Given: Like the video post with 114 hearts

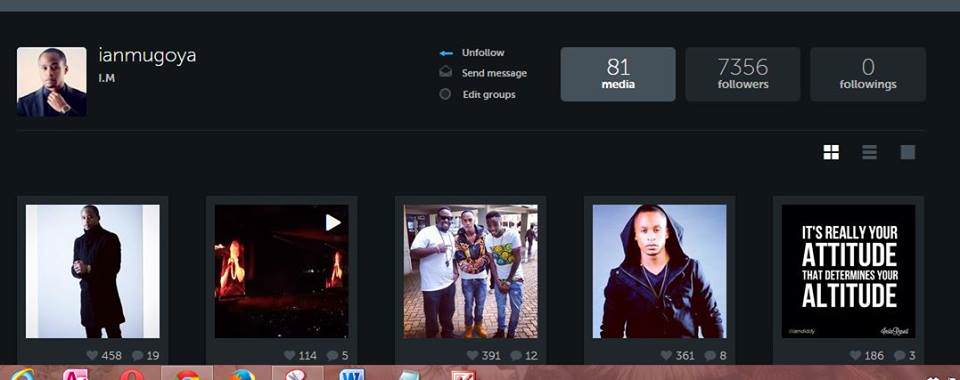Looking at the screenshot, I should click(x=290, y=356).
